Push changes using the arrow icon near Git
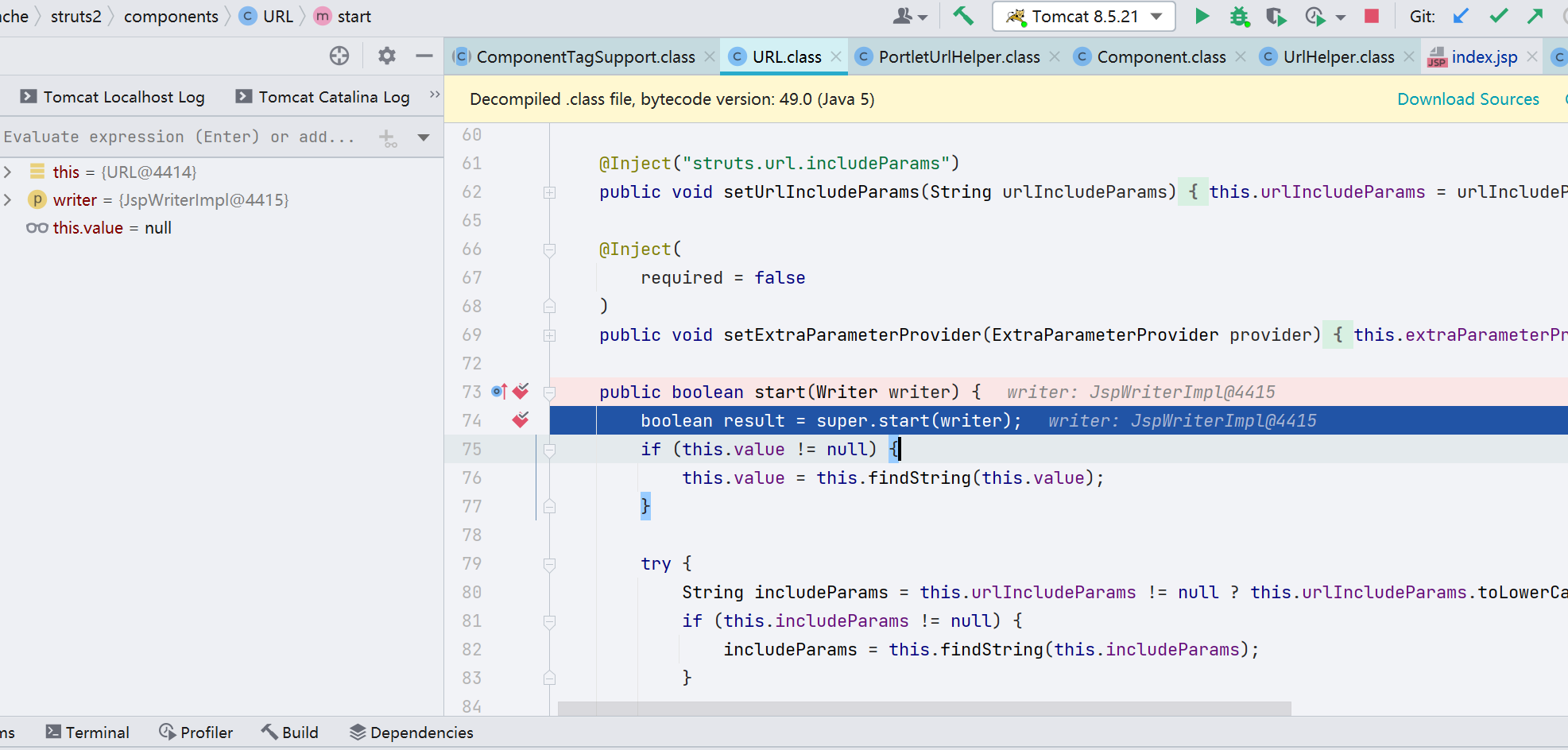The width and height of the screenshot is (1568, 750). pos(1535,16)
